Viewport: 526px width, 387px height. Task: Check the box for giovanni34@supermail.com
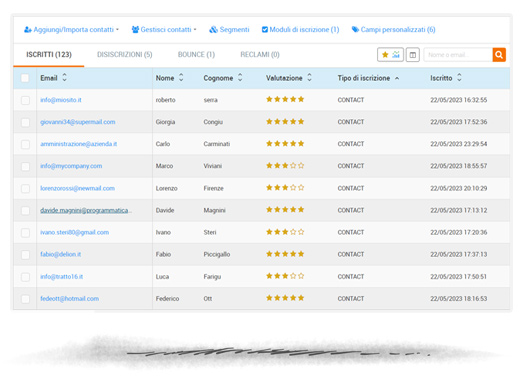point(25,122)
